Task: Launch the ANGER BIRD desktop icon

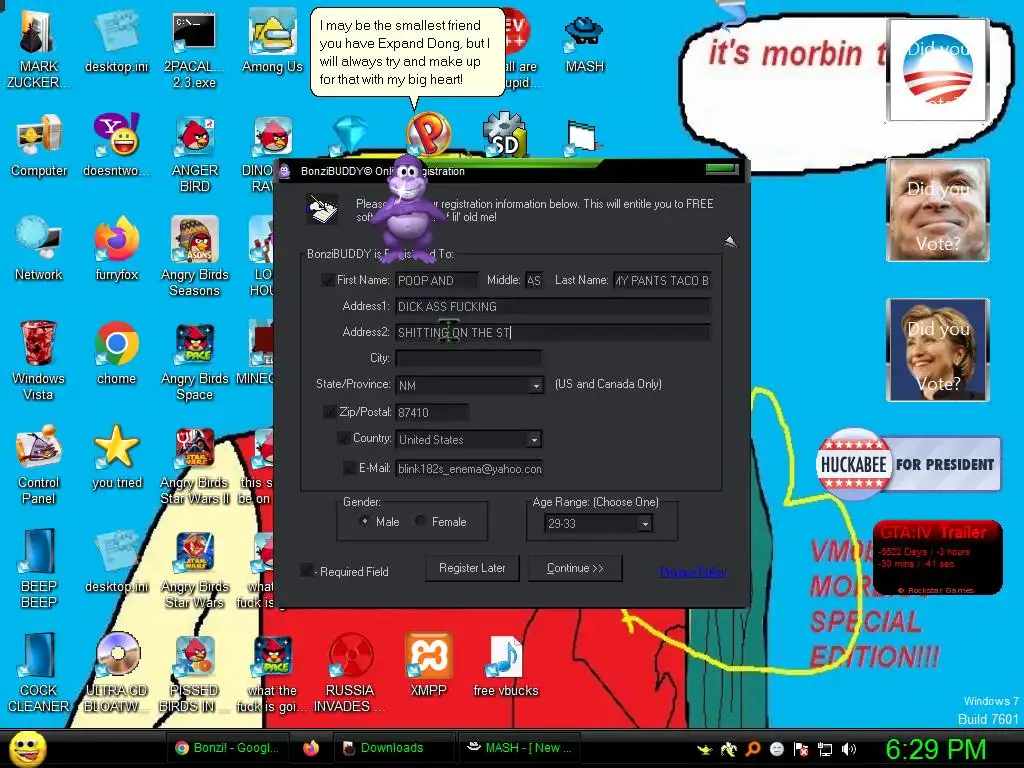Action: [x=195, y=154]
